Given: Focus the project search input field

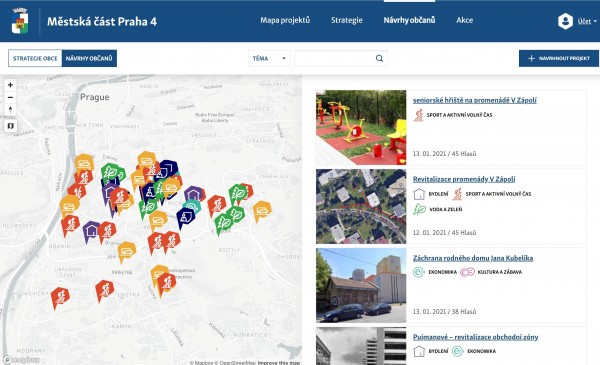Looking at the screenshot, I should 341,59.
